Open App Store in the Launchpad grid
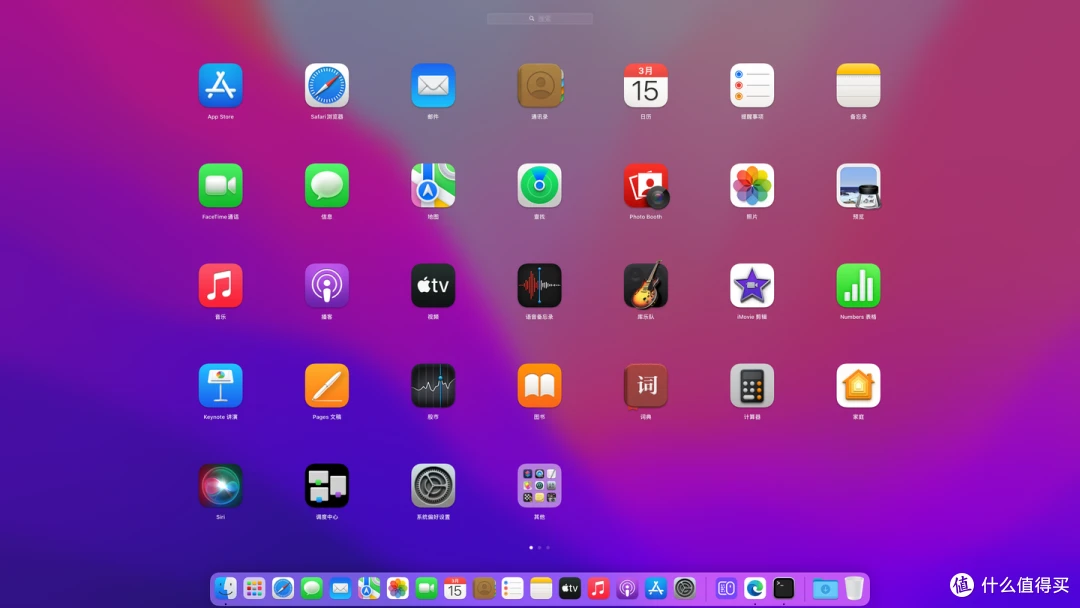Screen dimensions: 1080x608 [220, 85]
